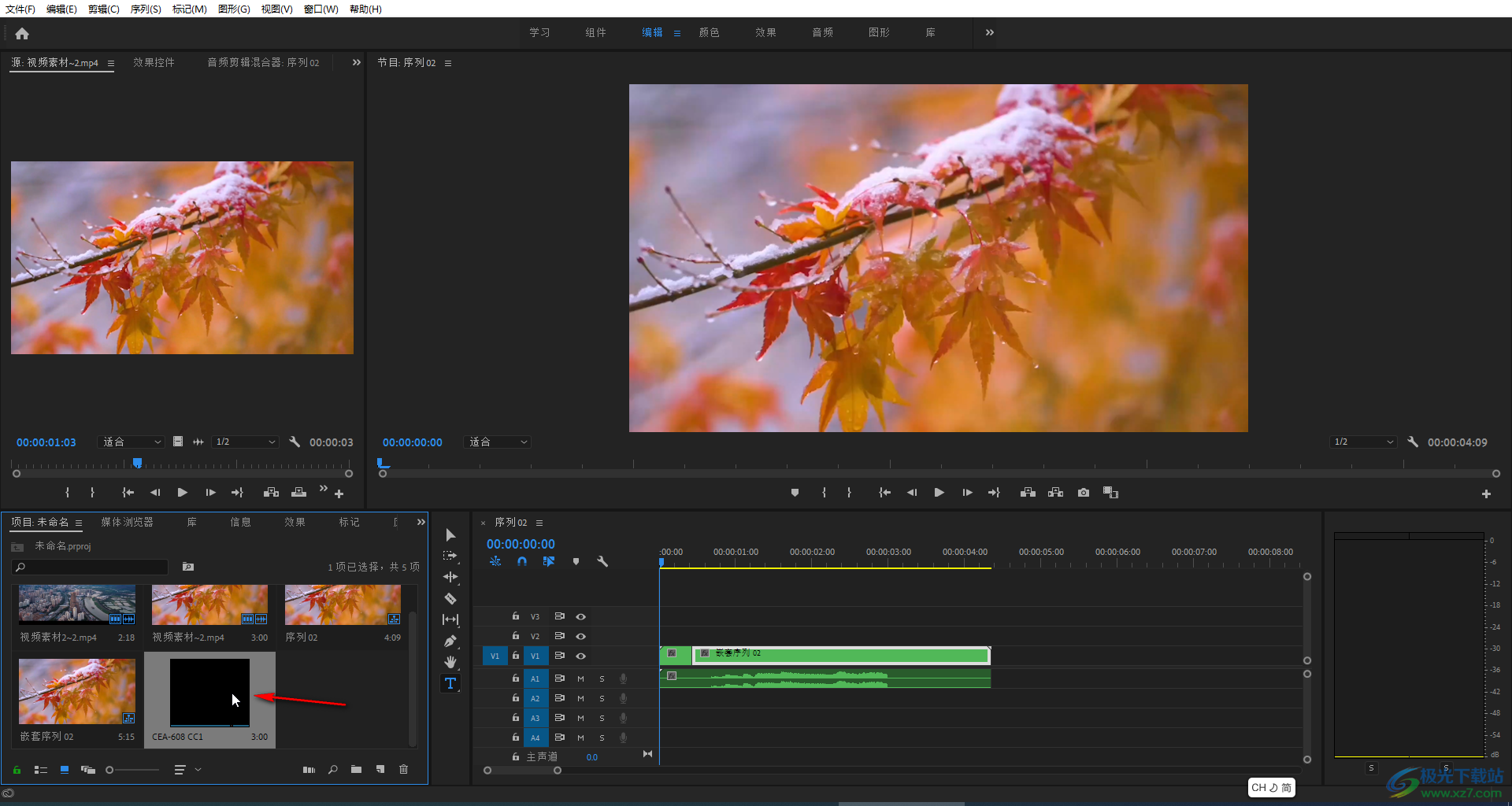Step forward one frame in program monitor
Image resolution: width=1512 pixels, height=806 pixels.
(x=967, y=493)
